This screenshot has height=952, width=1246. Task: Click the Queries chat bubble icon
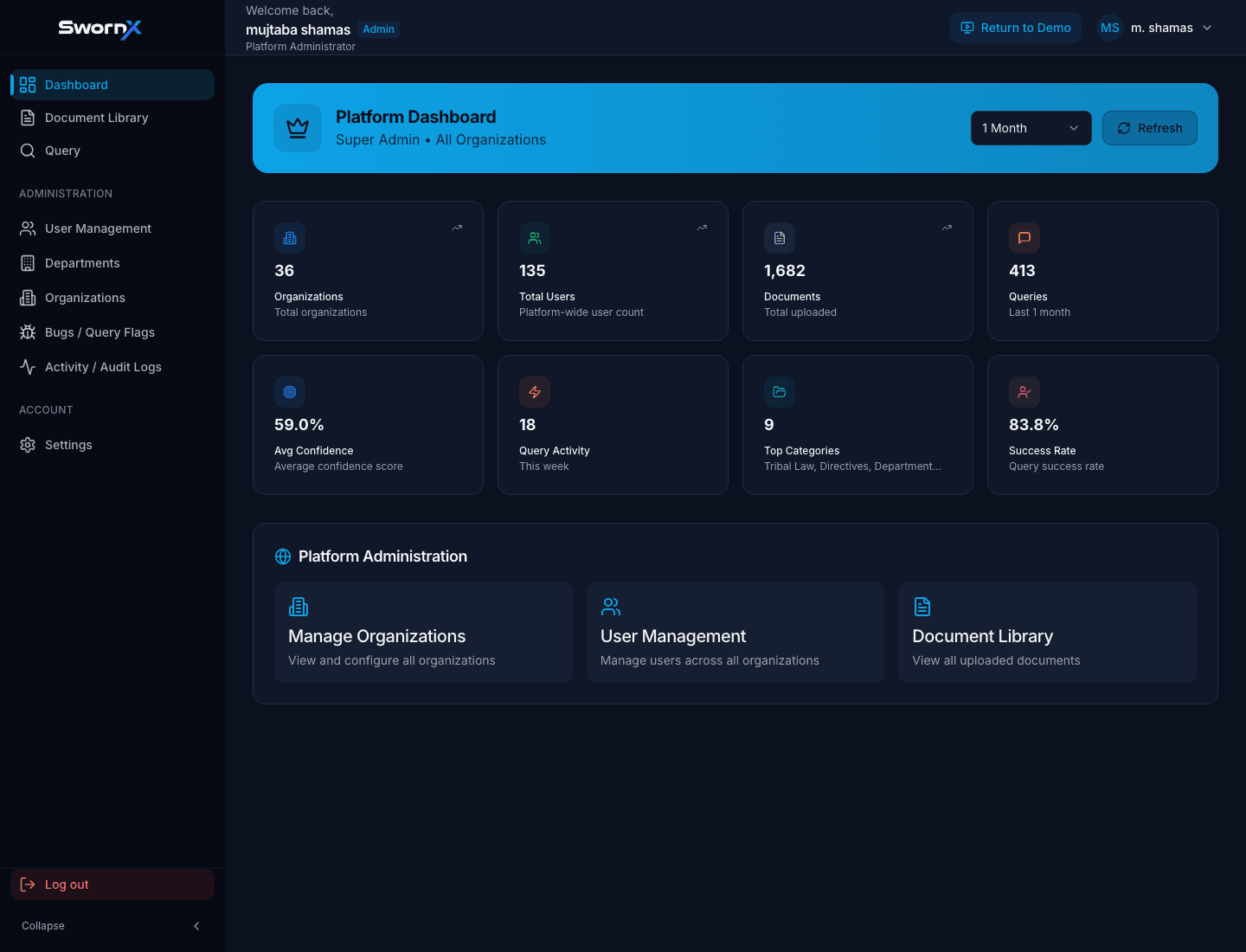click(1024, 238)
